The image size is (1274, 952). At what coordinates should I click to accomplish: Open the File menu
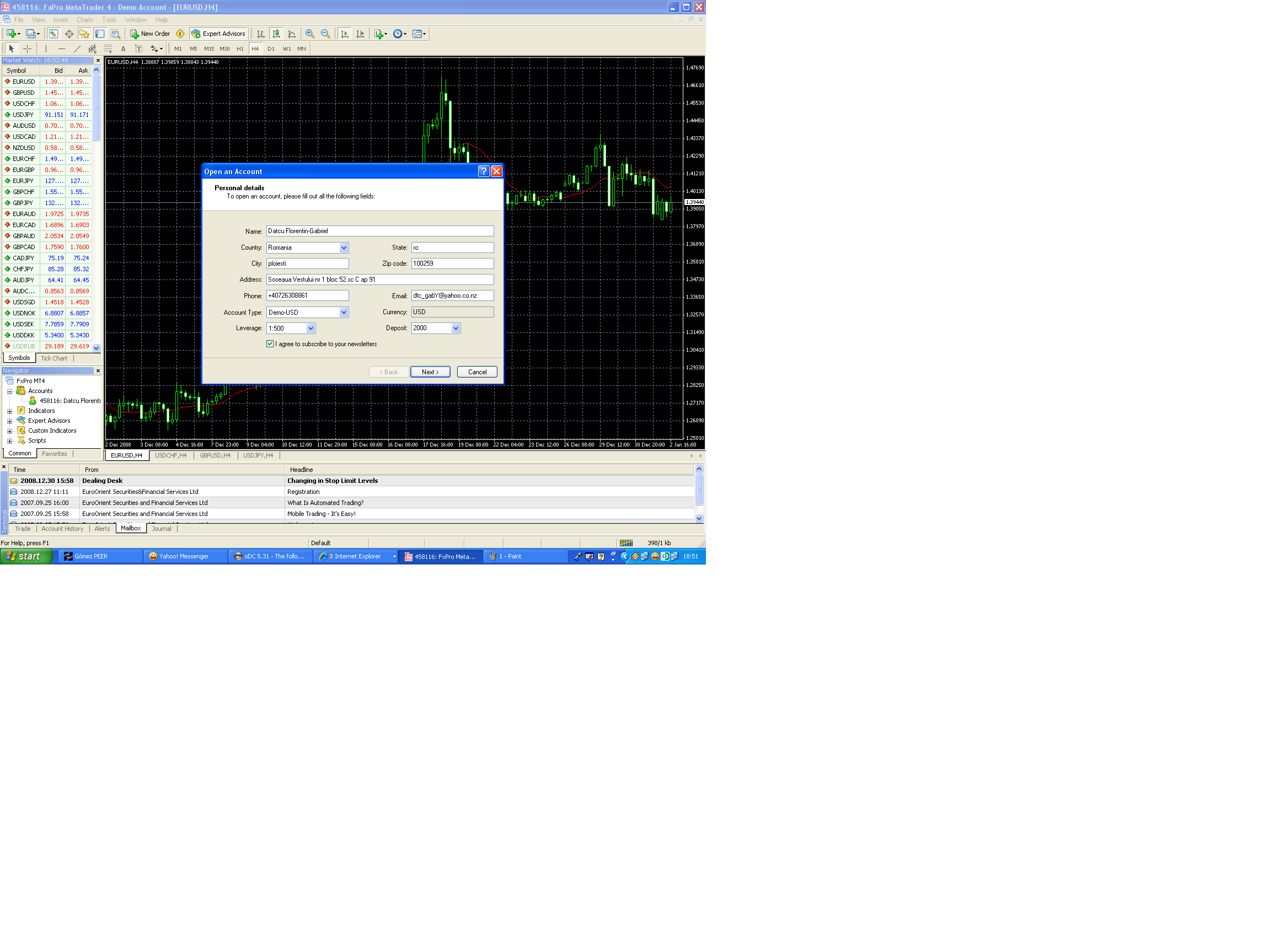pos(19,20)
